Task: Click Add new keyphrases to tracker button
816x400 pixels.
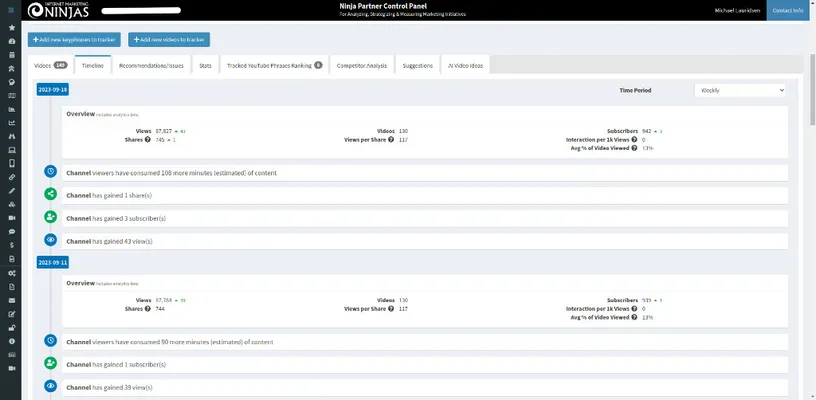Action: pos(75,40)
